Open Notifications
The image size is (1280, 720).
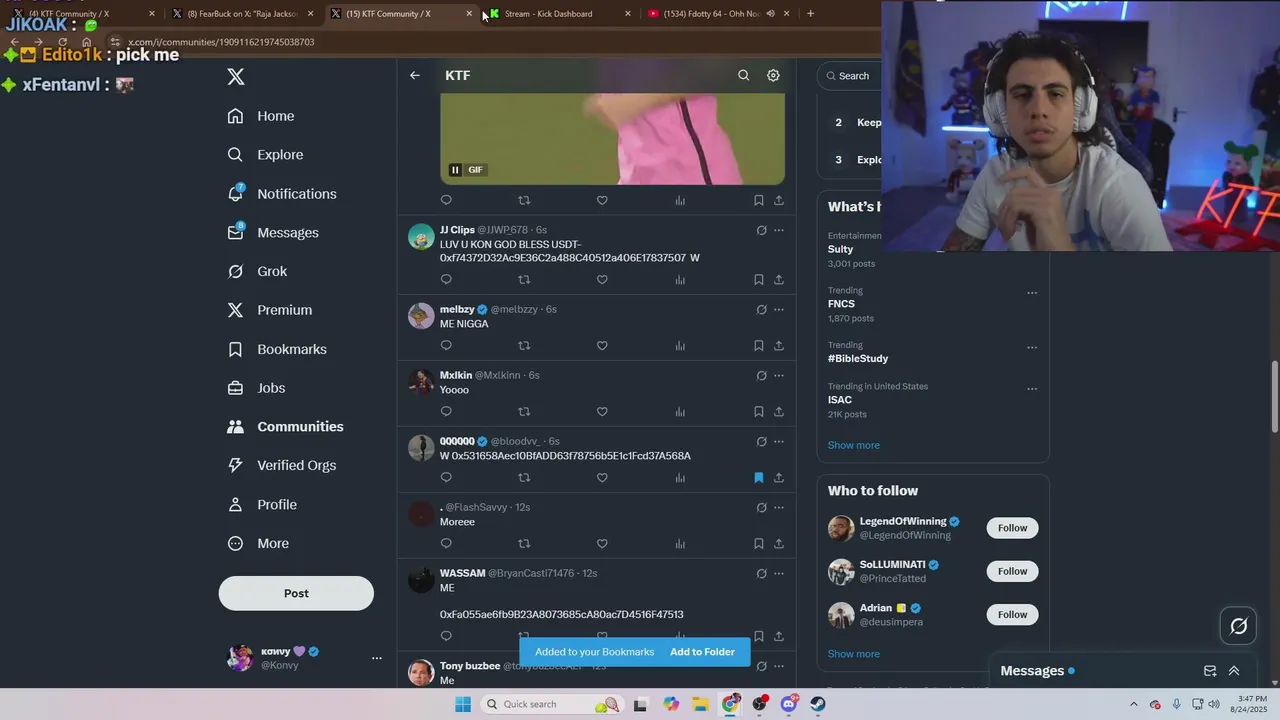click(283, 194)
